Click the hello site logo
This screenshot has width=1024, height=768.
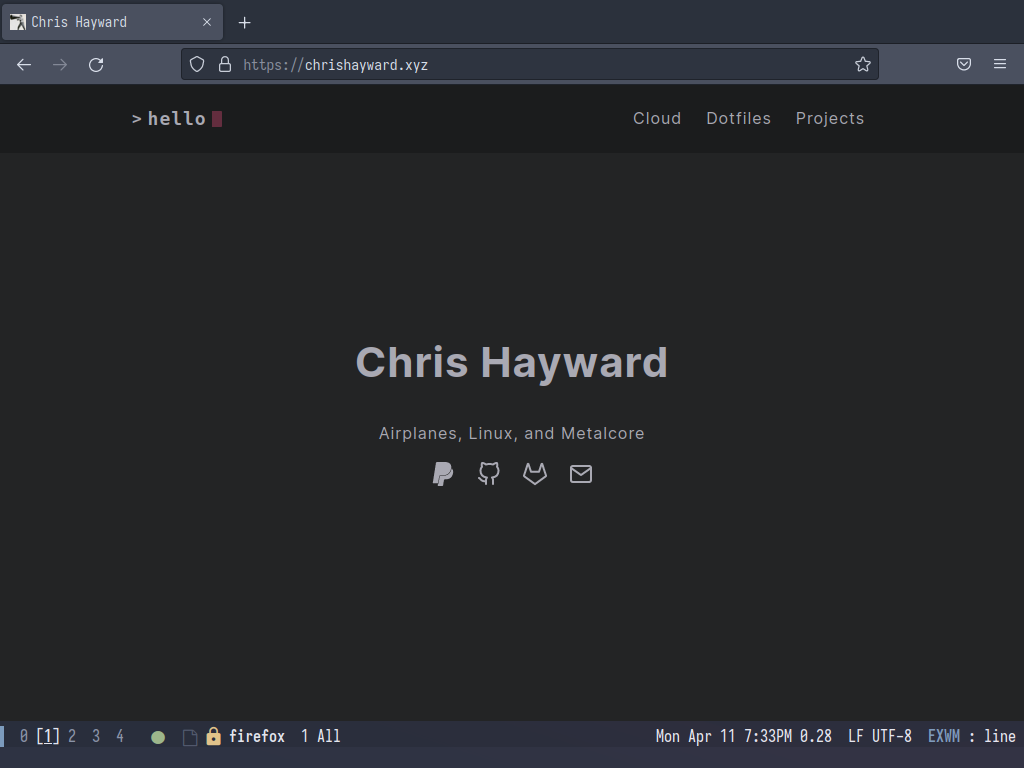coord(177,119)
